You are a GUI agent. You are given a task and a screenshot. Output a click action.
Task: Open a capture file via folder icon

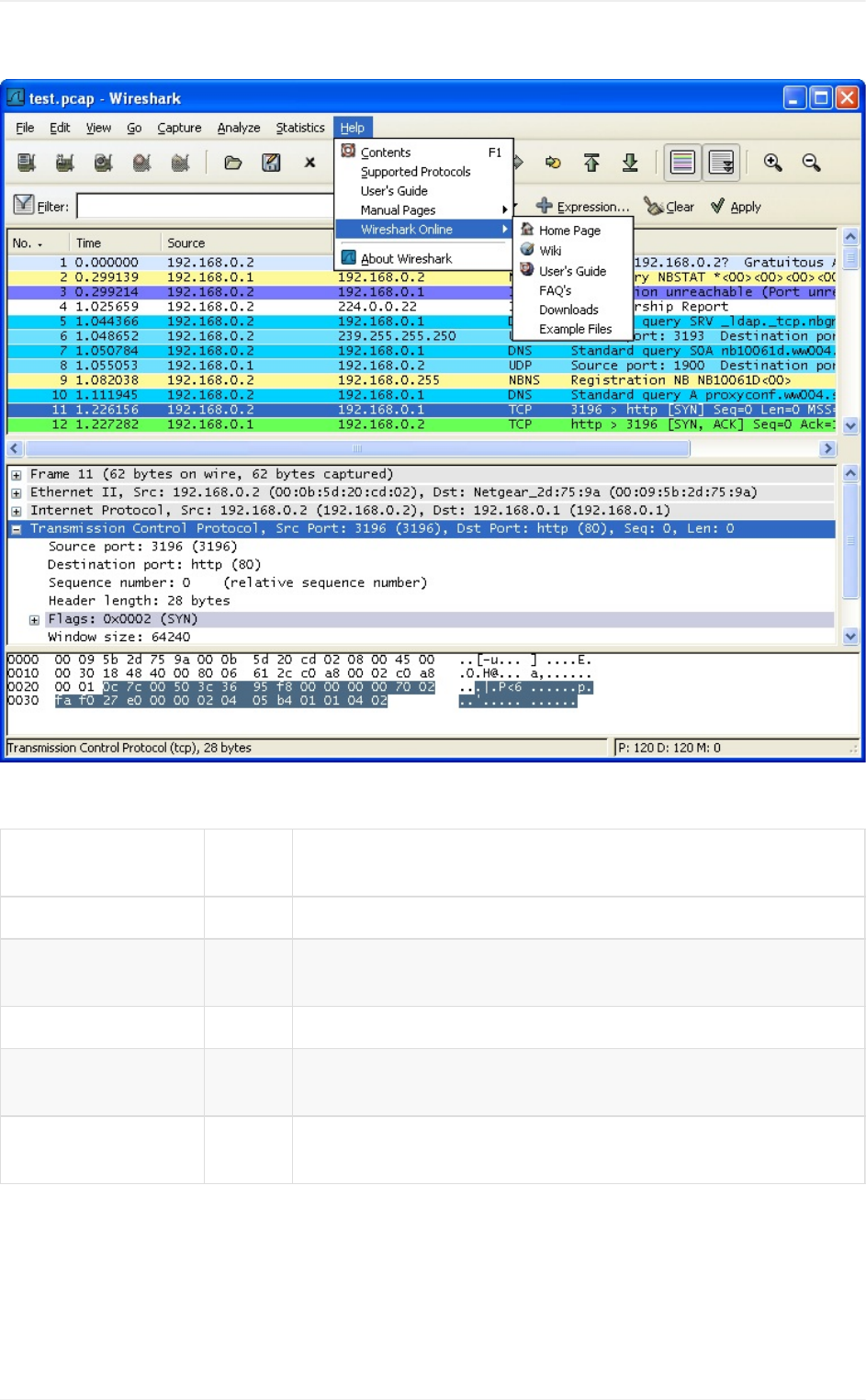tap(233, 163)
